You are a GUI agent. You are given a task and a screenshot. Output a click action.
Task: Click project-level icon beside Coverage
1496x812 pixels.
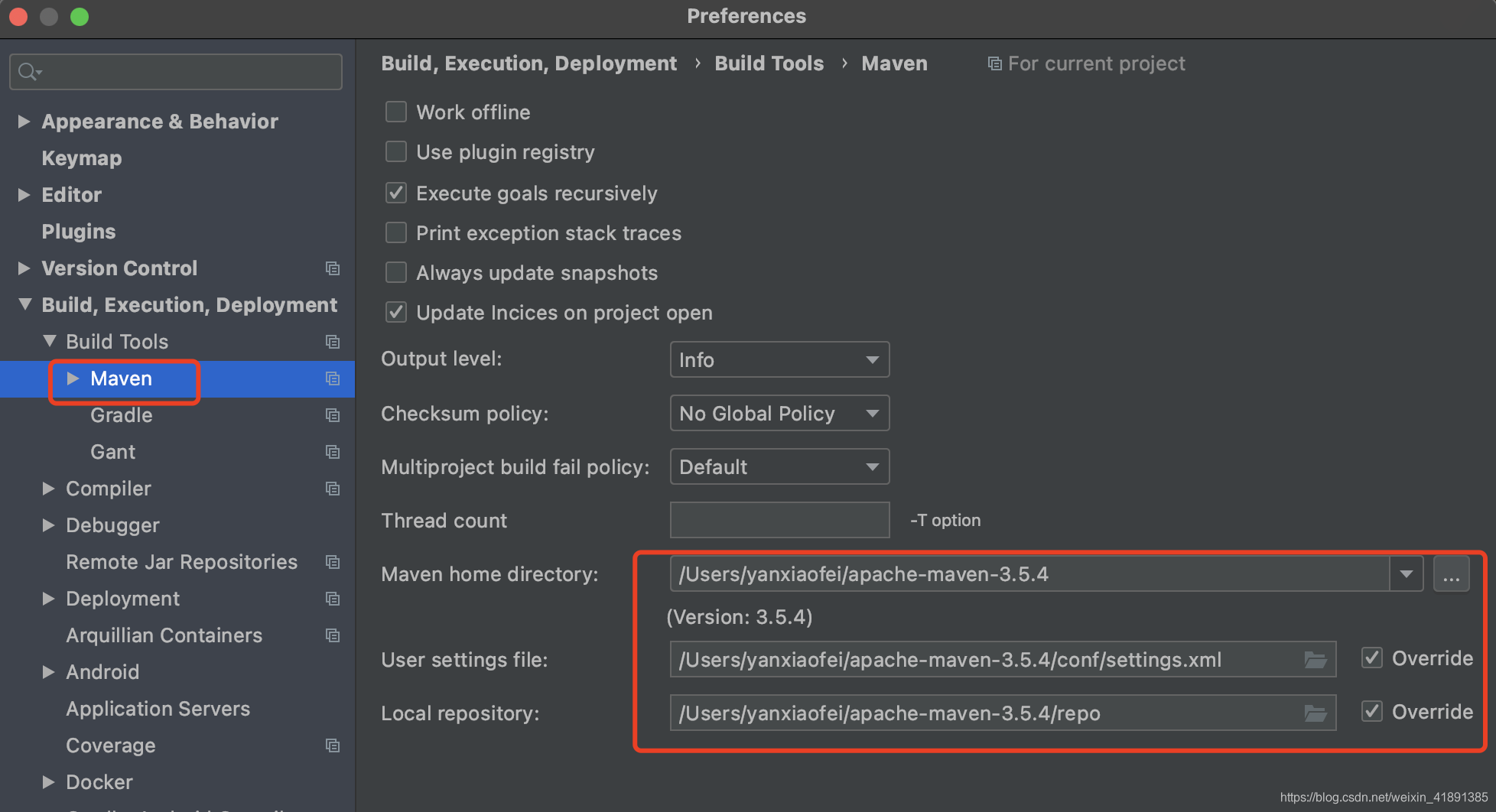point(333,745)
